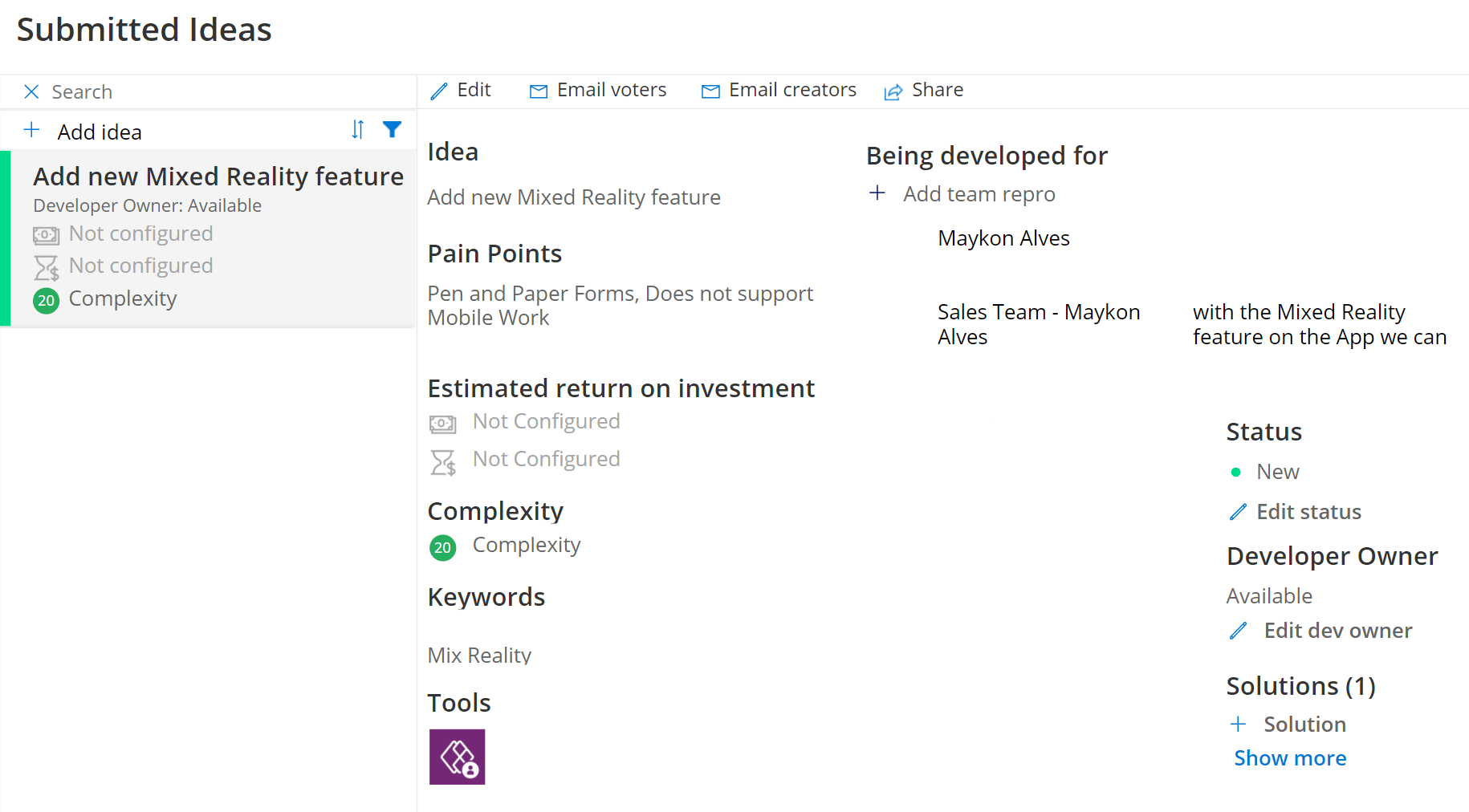Click the Add idea button label
This screenshot has width=1469, height=812.
[x=100, y=132]
